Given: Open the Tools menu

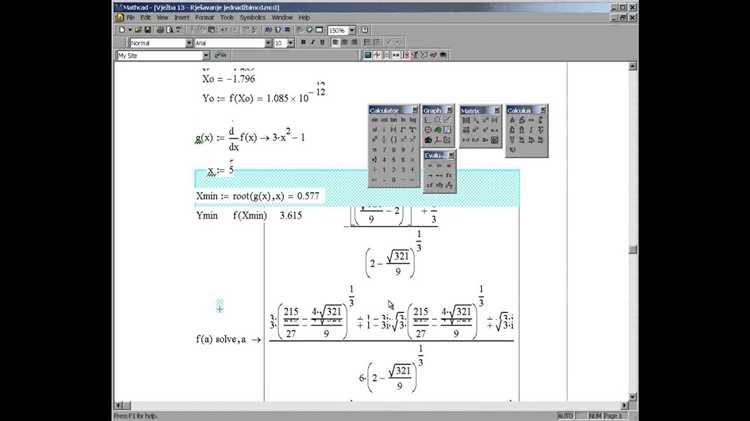Looking at the screenshot, I should (x=227, y=18).
